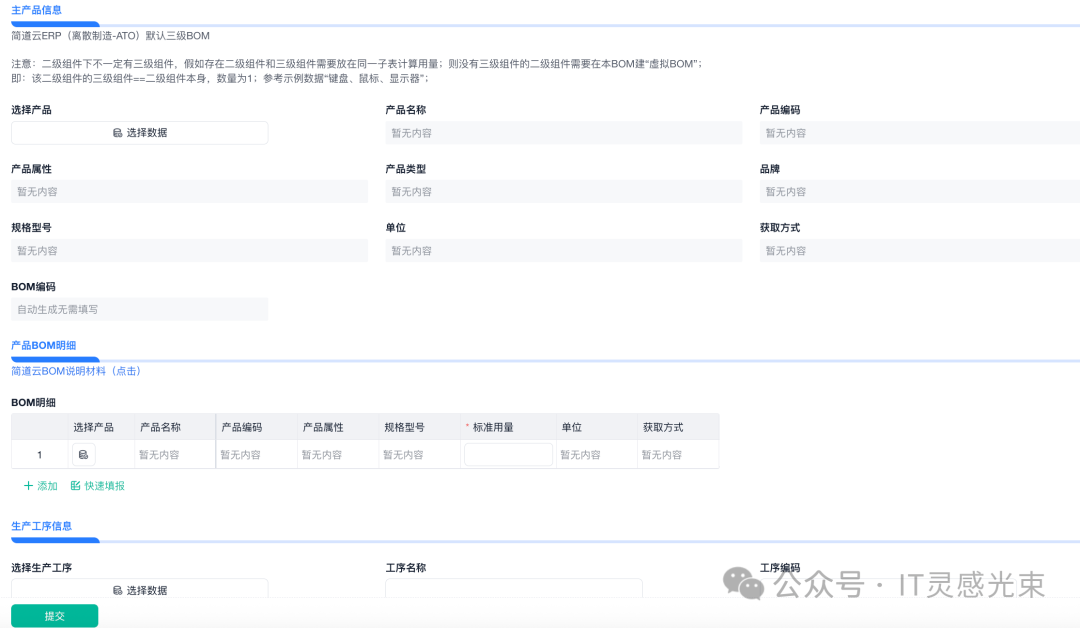The width and height of the screenshot is (1080, 628).
Task: Click the 获取方式 field in main product info
Action: 919,251
